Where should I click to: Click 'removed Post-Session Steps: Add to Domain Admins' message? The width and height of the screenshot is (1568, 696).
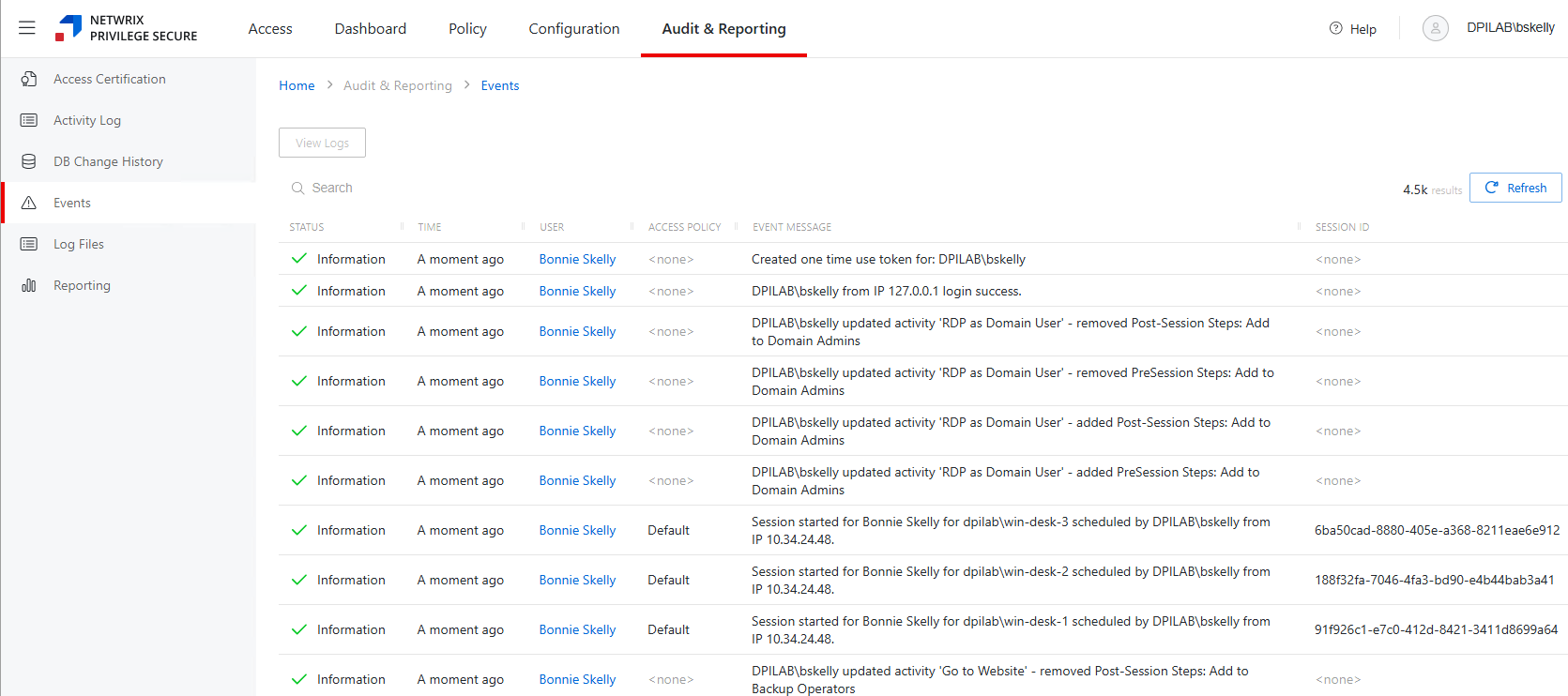[1011, 331]
